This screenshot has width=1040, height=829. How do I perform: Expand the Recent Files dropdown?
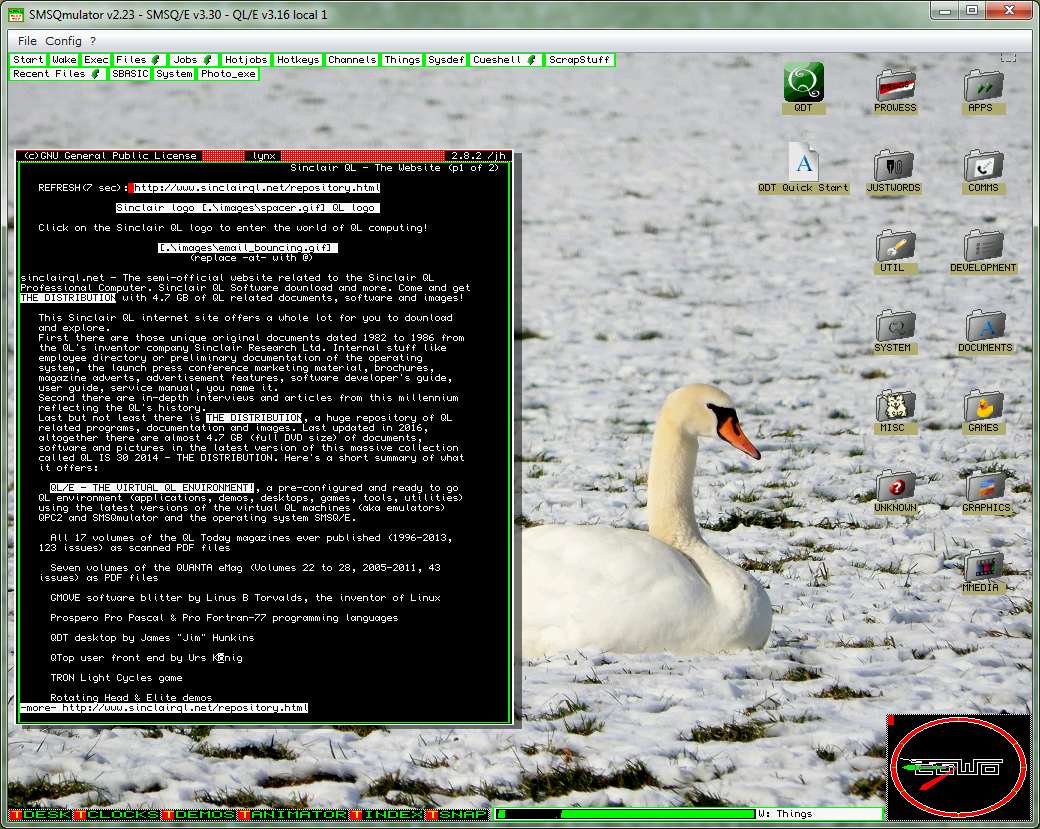pyautogui.click(x=58, y=74)
